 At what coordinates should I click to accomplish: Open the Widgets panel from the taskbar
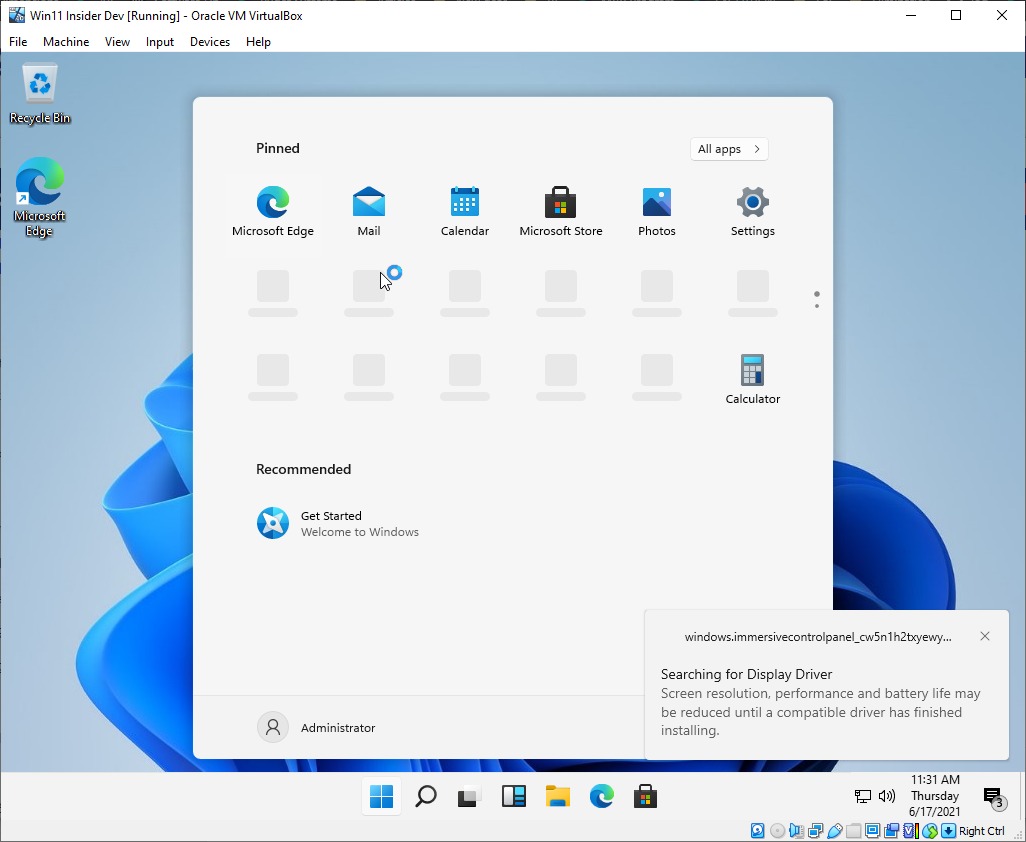[514, 796]
